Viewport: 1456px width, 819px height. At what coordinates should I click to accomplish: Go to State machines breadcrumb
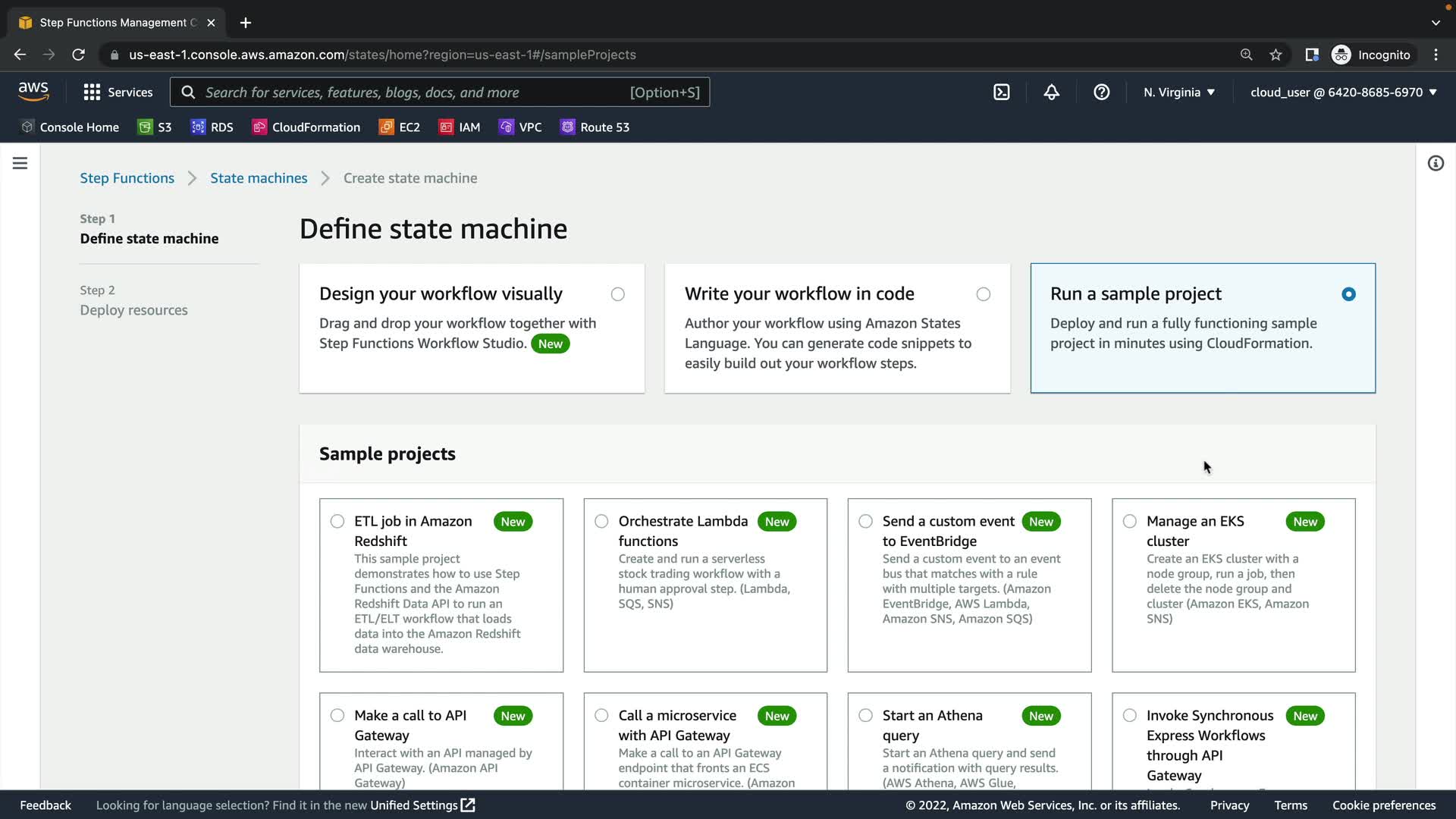tap(259, 178)
